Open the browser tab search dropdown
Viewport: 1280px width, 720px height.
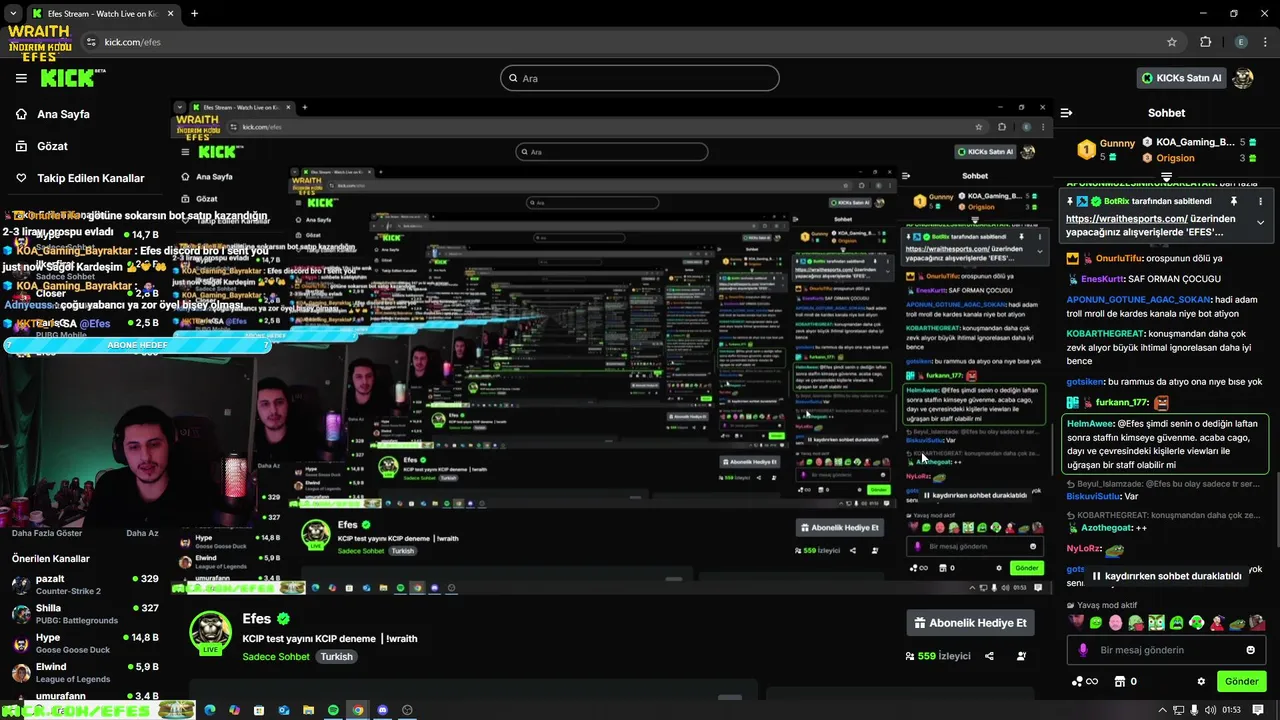11,13
